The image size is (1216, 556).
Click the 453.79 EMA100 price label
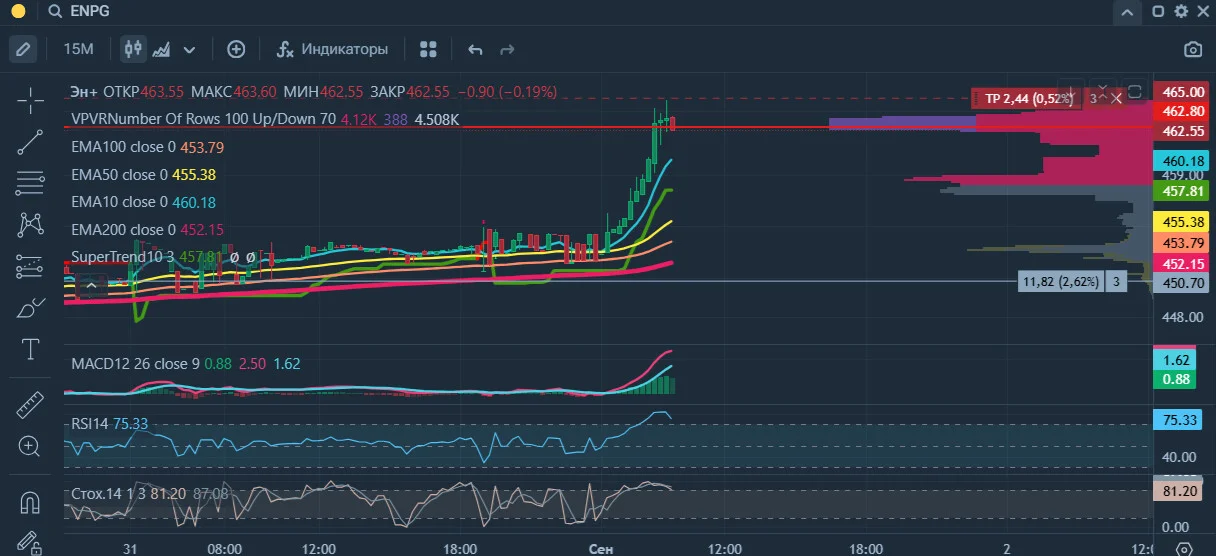(1183, 243)
